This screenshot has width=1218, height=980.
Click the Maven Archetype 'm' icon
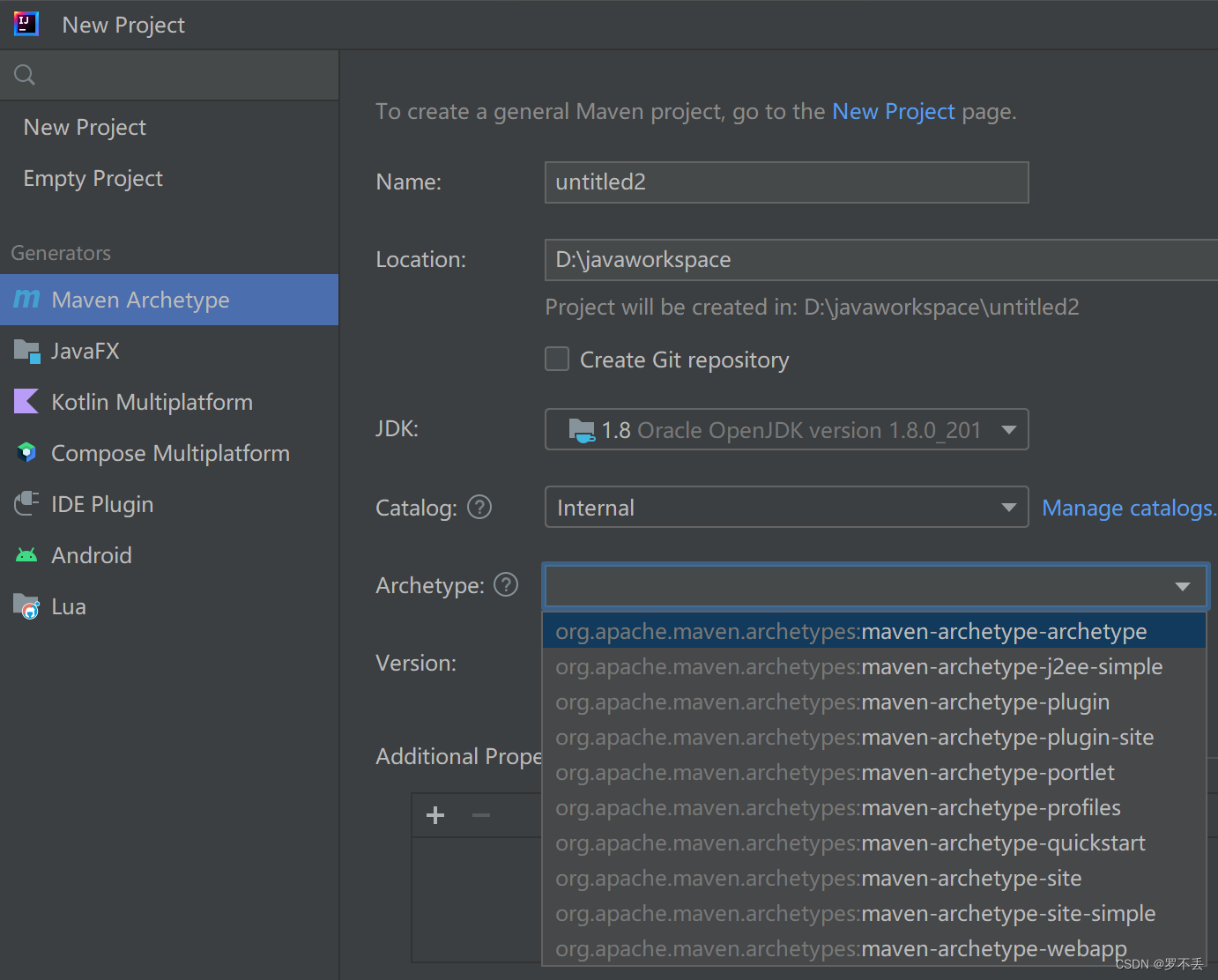pyautogui.click(x=26, y=300)
